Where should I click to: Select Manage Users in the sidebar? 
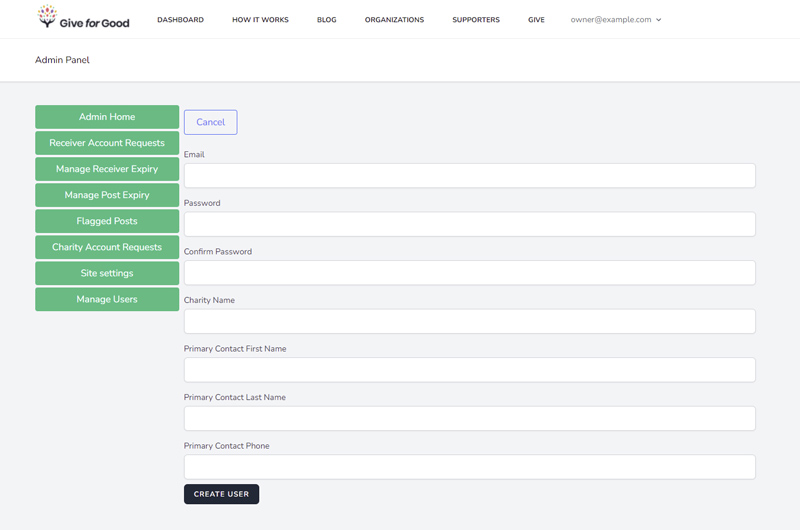107,299
